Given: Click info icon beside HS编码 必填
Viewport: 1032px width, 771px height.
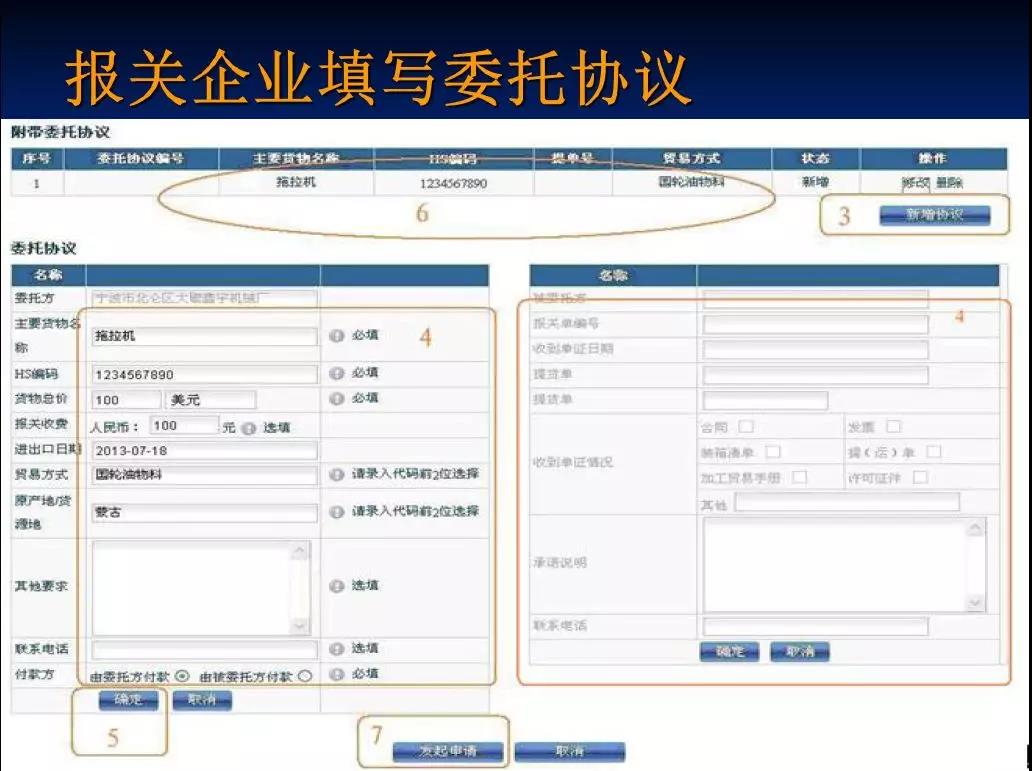Looking at the screenshot, I should pyautogui.click(x=336, y=373).
